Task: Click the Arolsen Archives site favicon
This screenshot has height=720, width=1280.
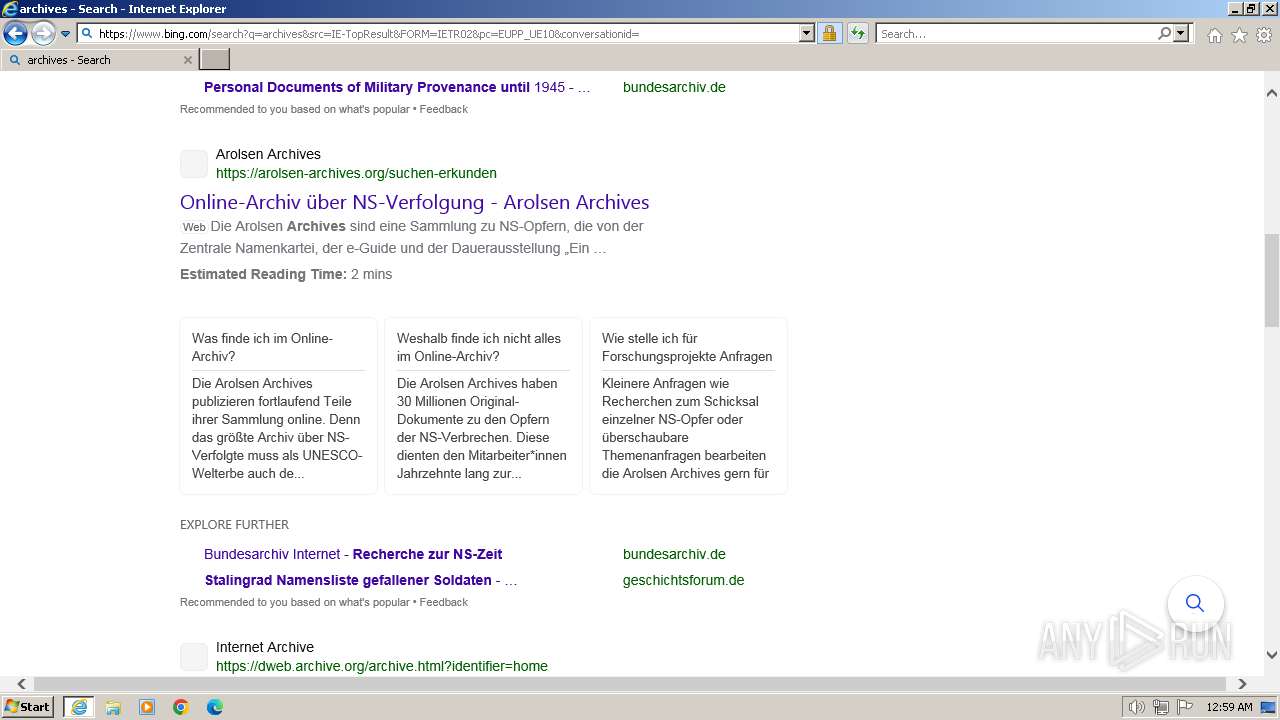Action: click(194, 164)
